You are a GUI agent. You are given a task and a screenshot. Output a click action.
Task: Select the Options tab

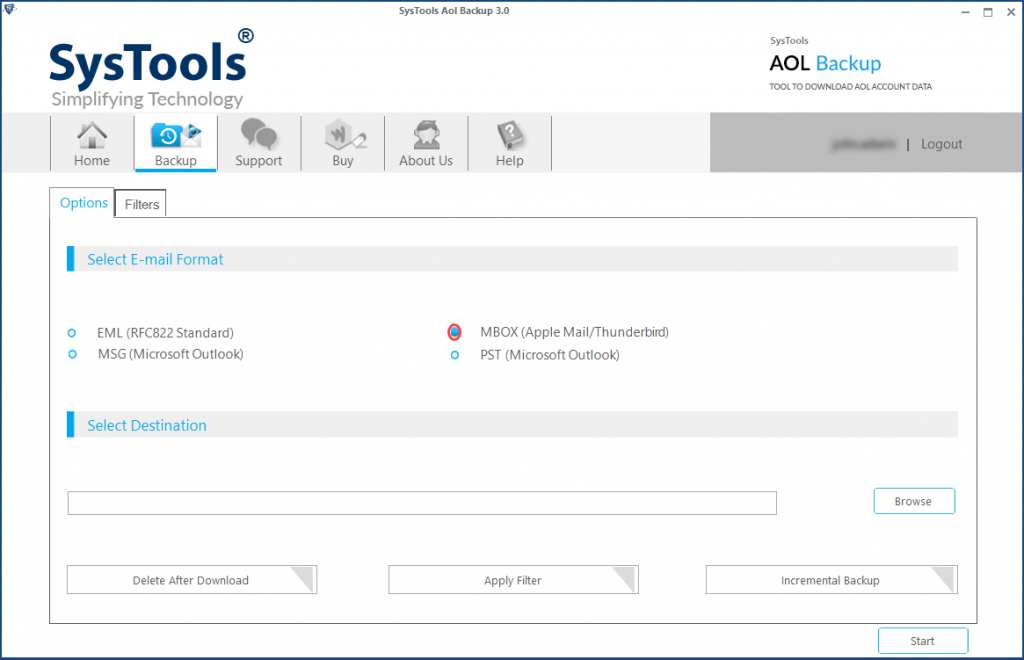pyautogui.click(x=83, y=202)
